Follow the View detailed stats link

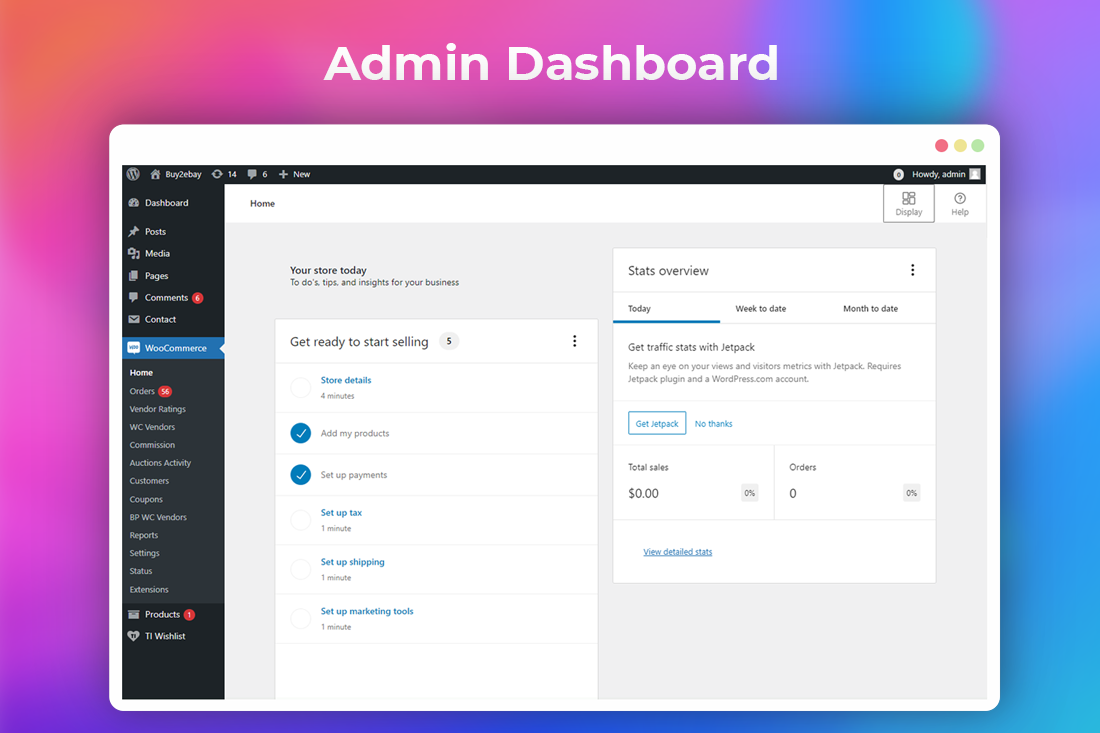(x=678, y=552)
